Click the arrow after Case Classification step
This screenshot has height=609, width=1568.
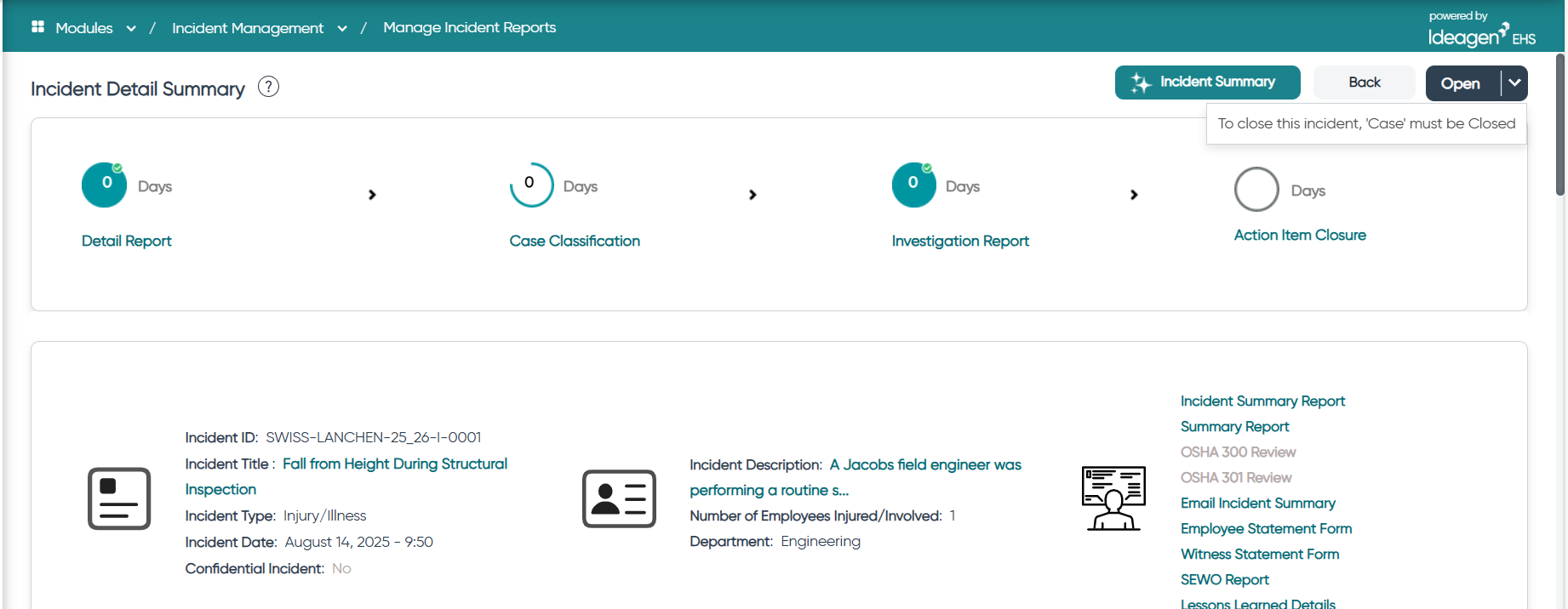click(753, 195)
